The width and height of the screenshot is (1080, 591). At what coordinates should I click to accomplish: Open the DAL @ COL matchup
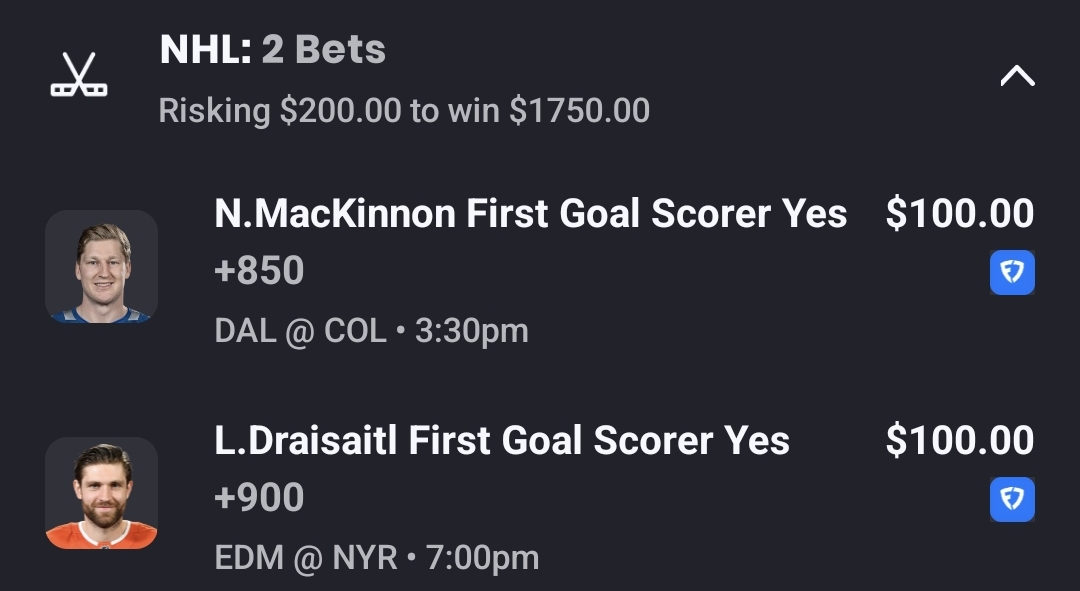pos(300,331)
